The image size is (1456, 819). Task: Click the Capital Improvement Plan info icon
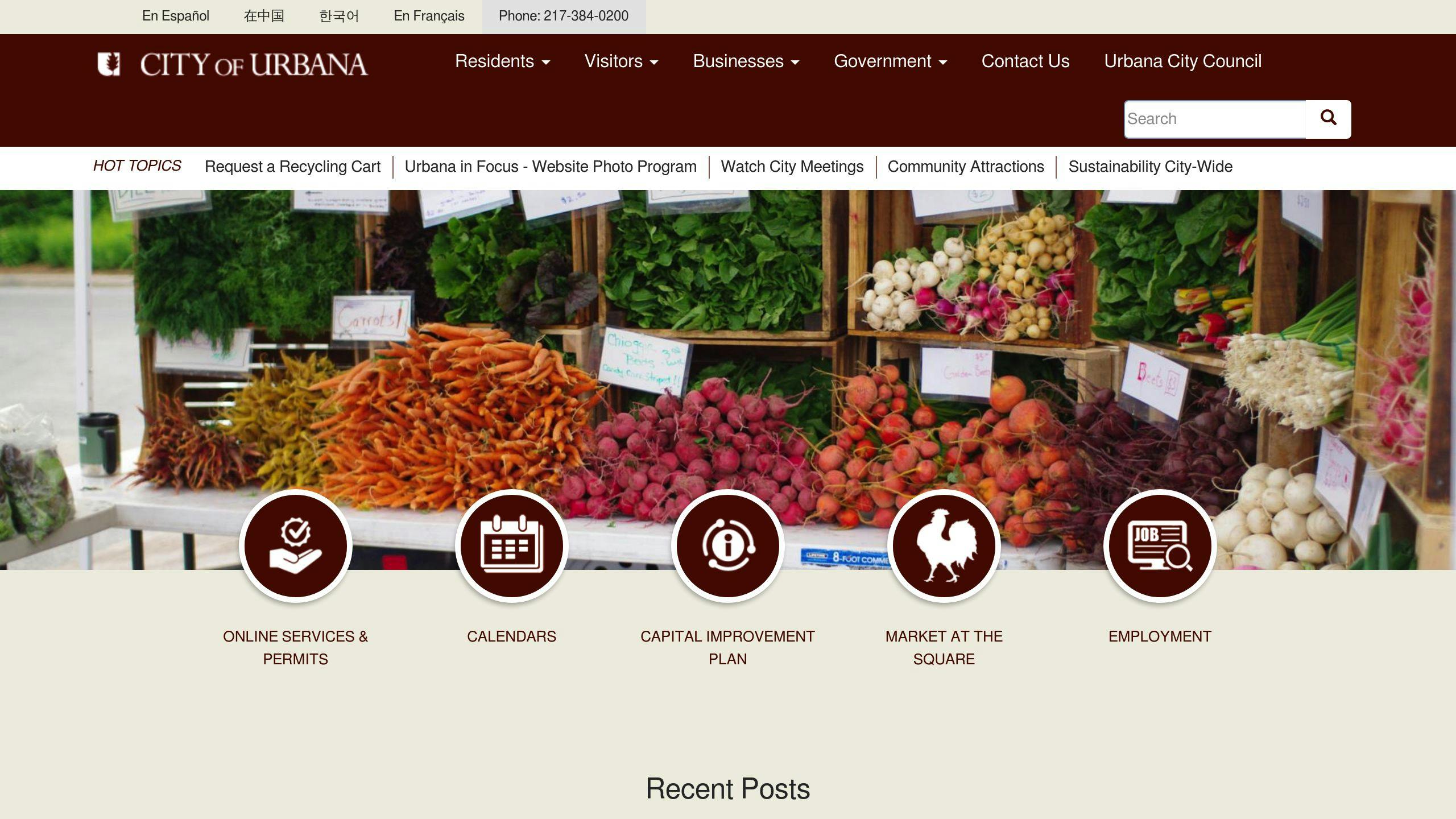coord(727,545)
